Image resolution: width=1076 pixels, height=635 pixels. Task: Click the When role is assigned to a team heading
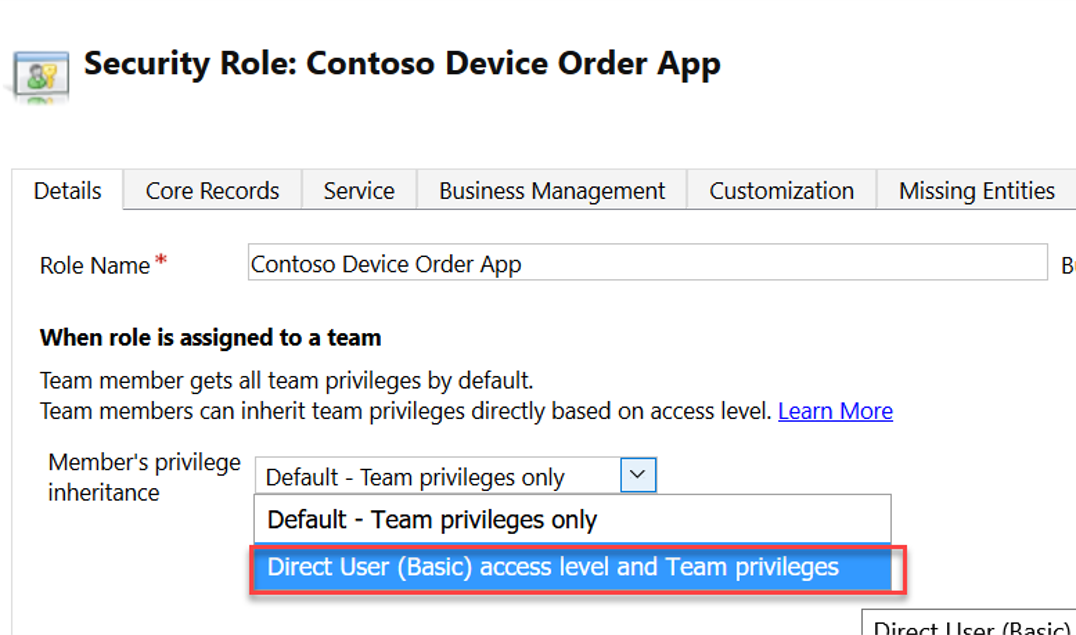(210, 337)
